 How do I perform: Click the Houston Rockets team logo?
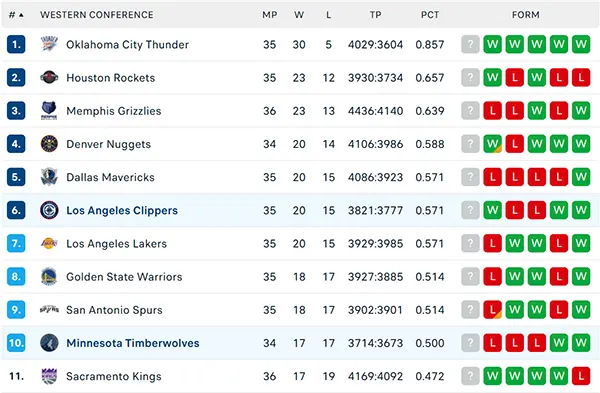49,77
